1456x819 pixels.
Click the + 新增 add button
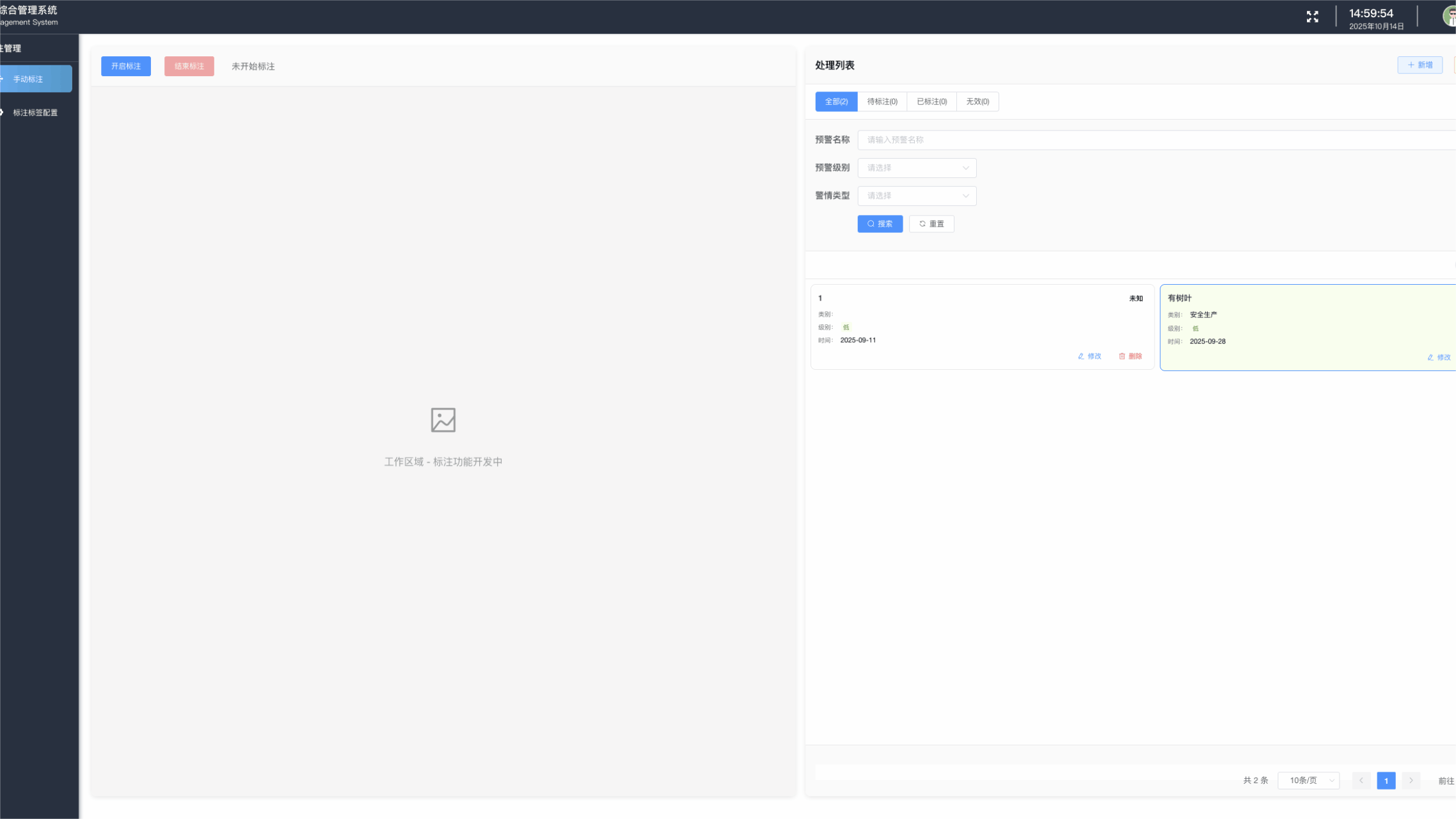(x=1420, y=65)
